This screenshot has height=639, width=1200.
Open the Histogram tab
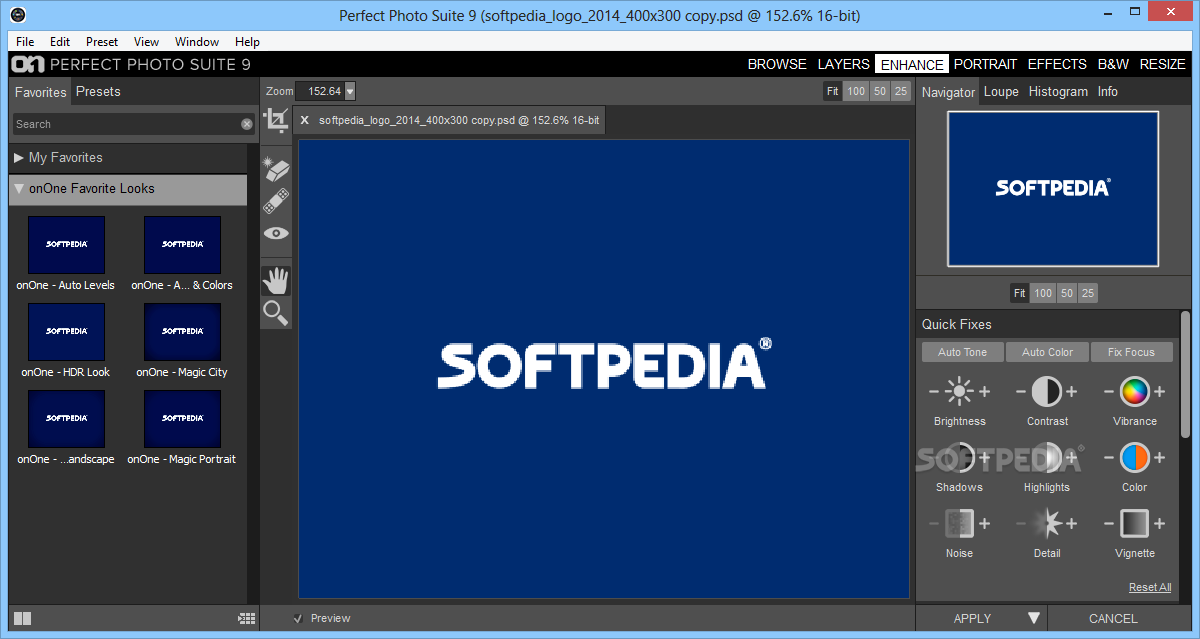1058,91
